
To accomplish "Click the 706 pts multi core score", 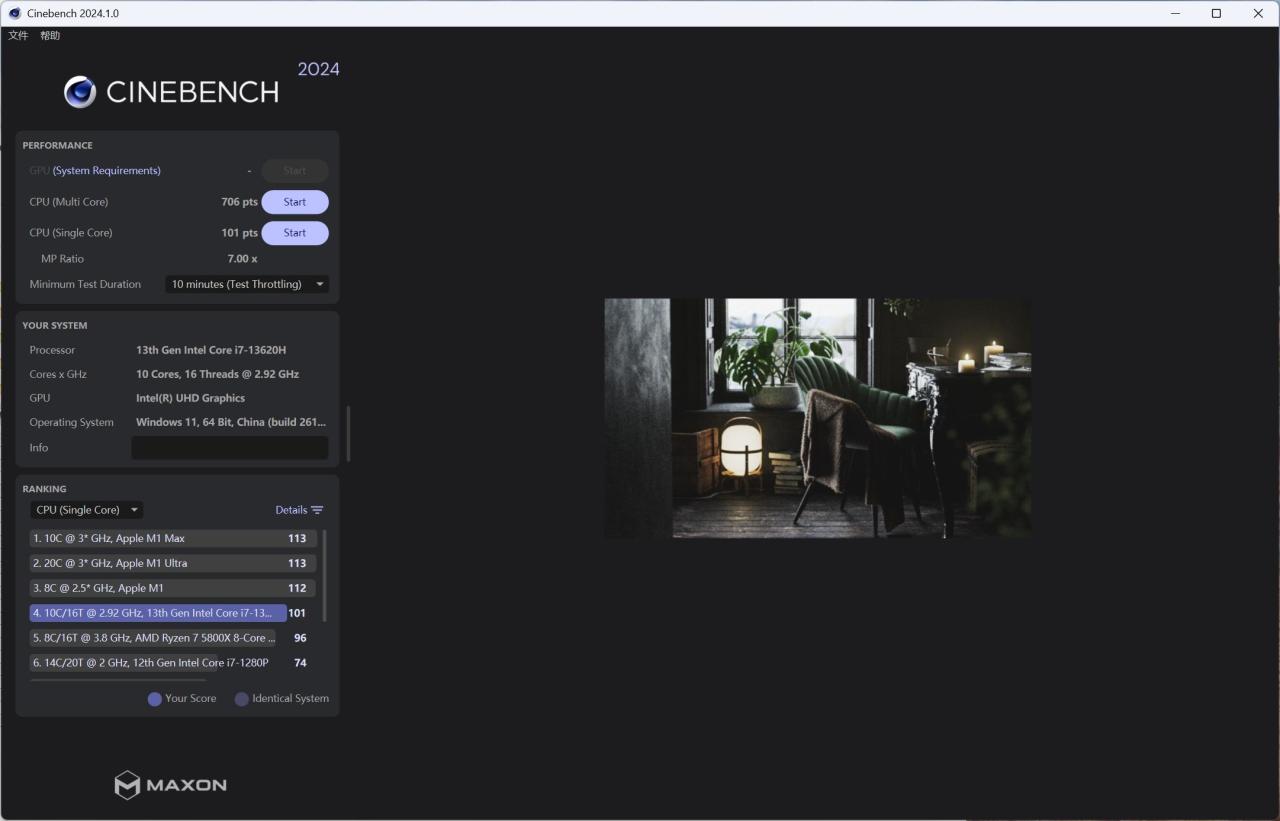I will coord(239,202).
